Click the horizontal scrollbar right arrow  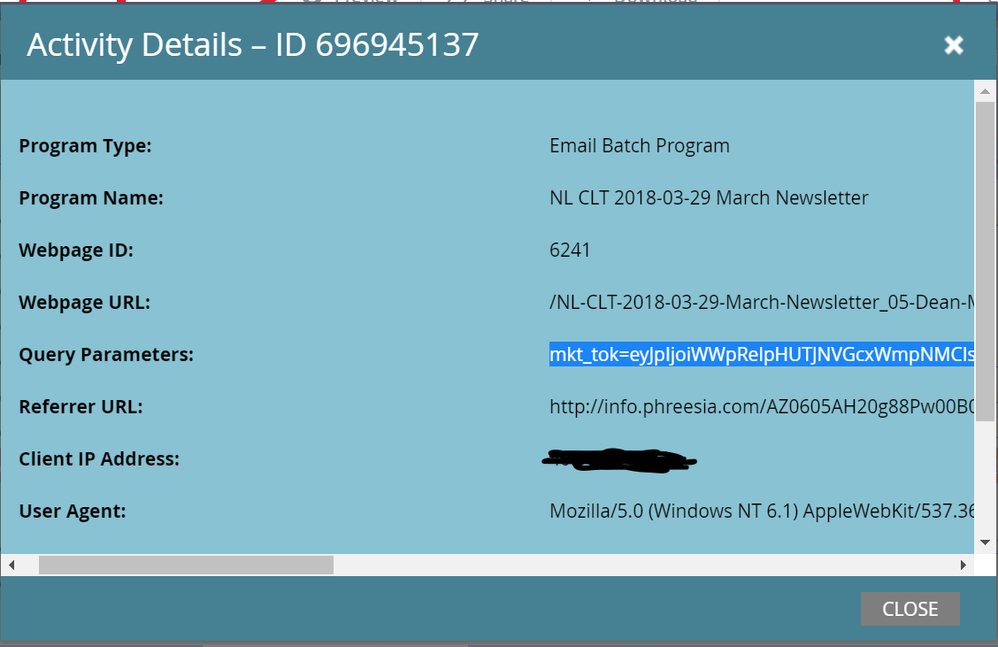tap(963, 565)
